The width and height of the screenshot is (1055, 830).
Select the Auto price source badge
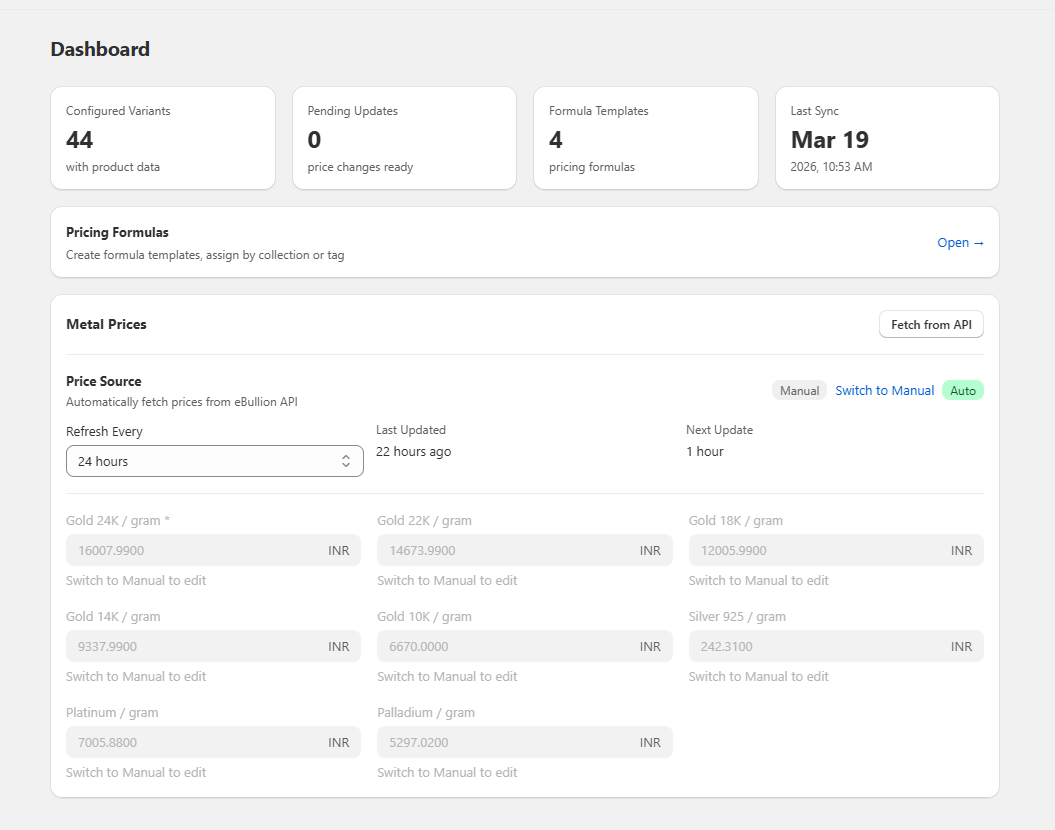[962, 390]
